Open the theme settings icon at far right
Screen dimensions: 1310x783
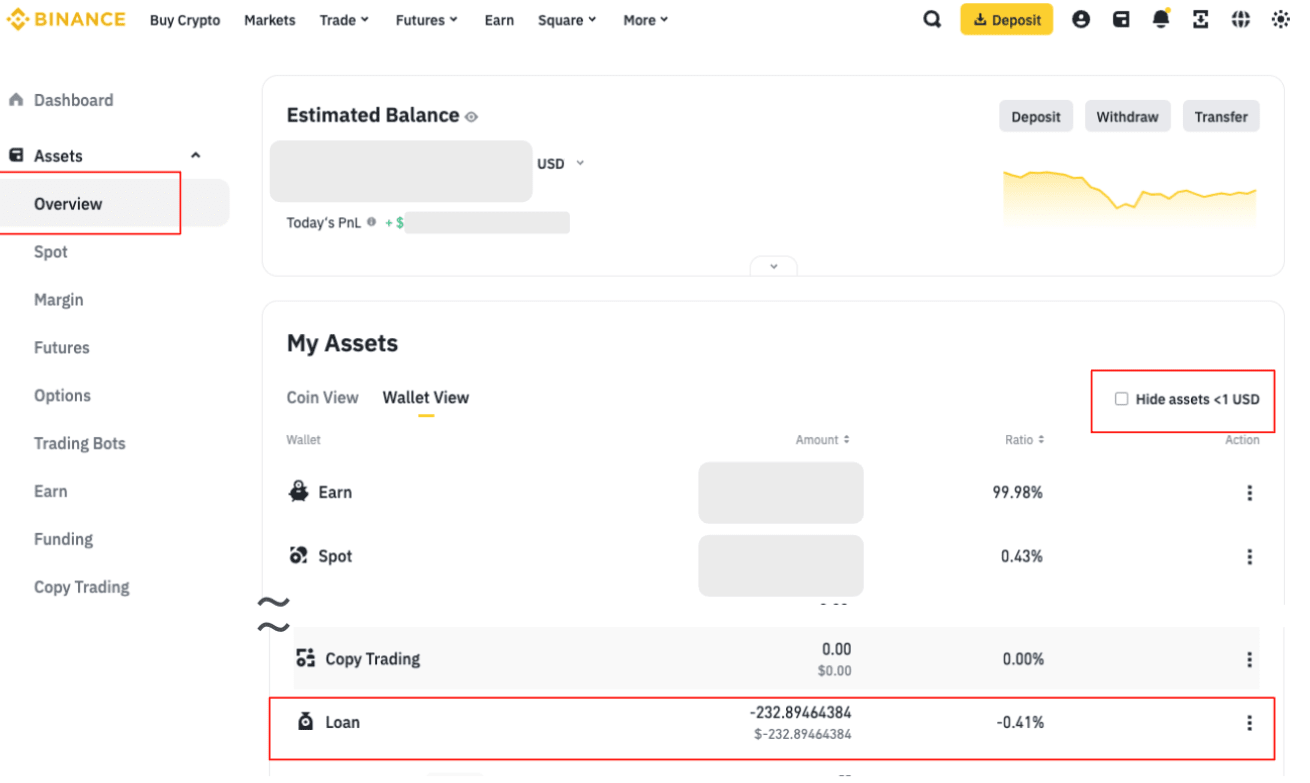pos(1280,19)
